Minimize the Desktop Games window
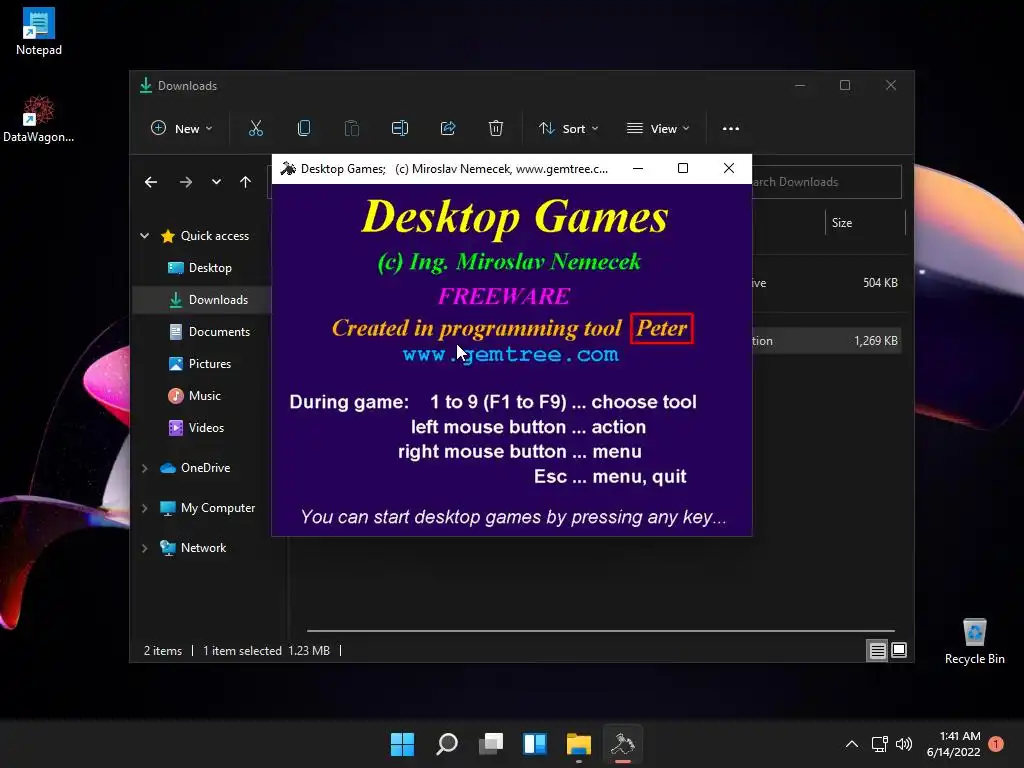Screen dimensions: 1024x768 pos(638,168)
